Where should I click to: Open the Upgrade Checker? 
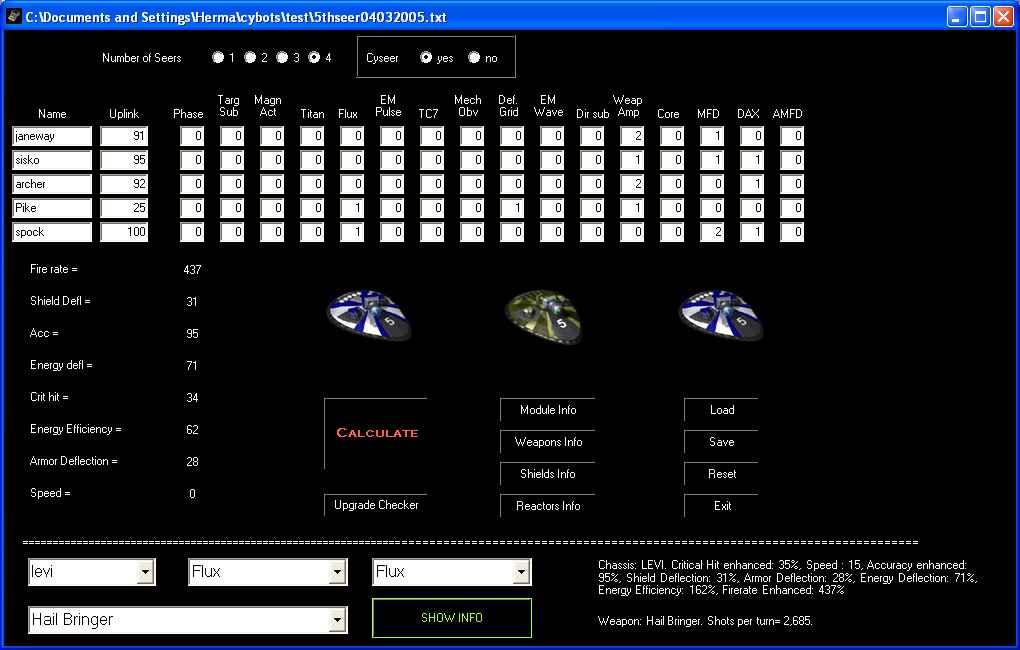click(376, 505)
